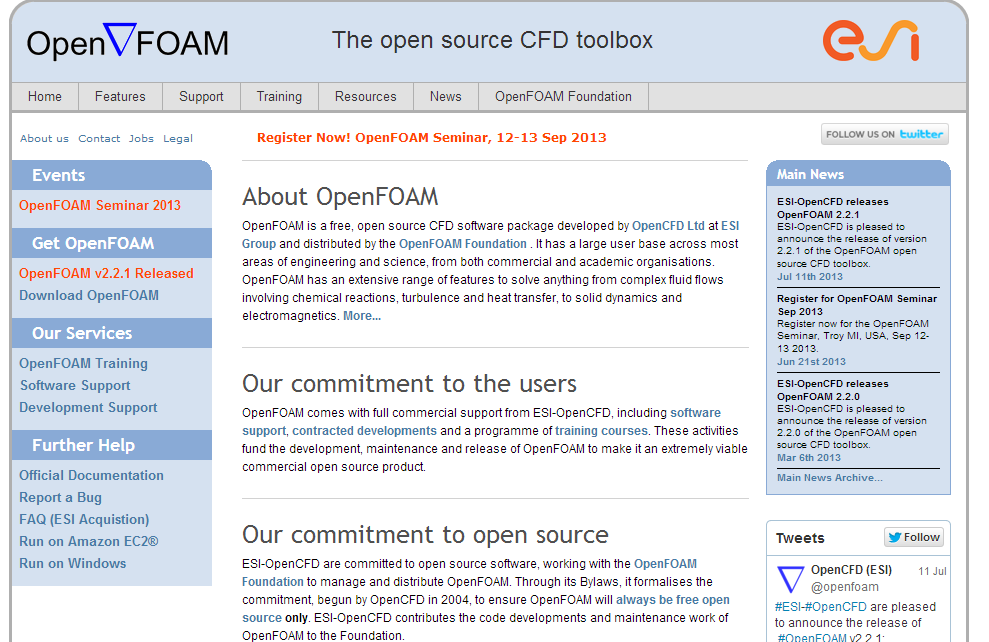This screenshot has width=989, height=642.
Task: Open the News menu item
Action: click(445, 96)
